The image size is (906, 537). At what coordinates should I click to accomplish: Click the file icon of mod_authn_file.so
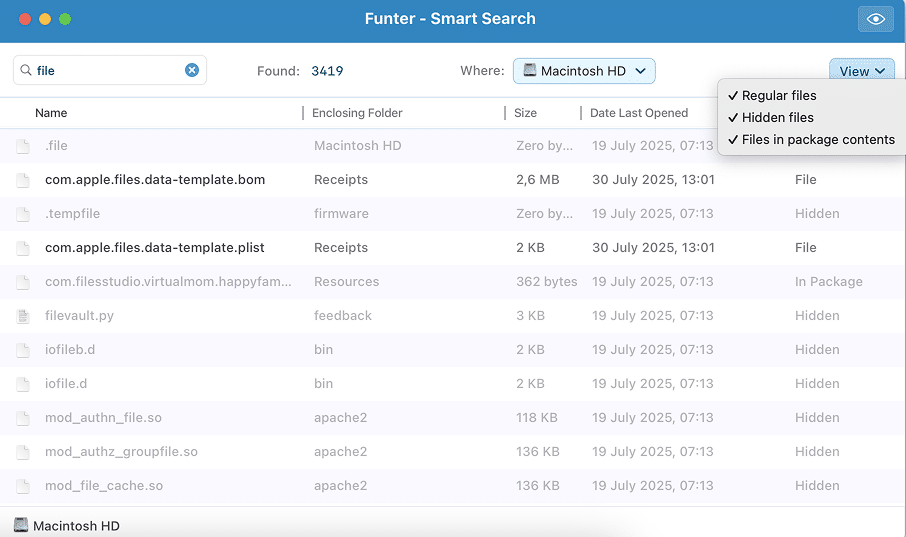[x=23, y=417]
